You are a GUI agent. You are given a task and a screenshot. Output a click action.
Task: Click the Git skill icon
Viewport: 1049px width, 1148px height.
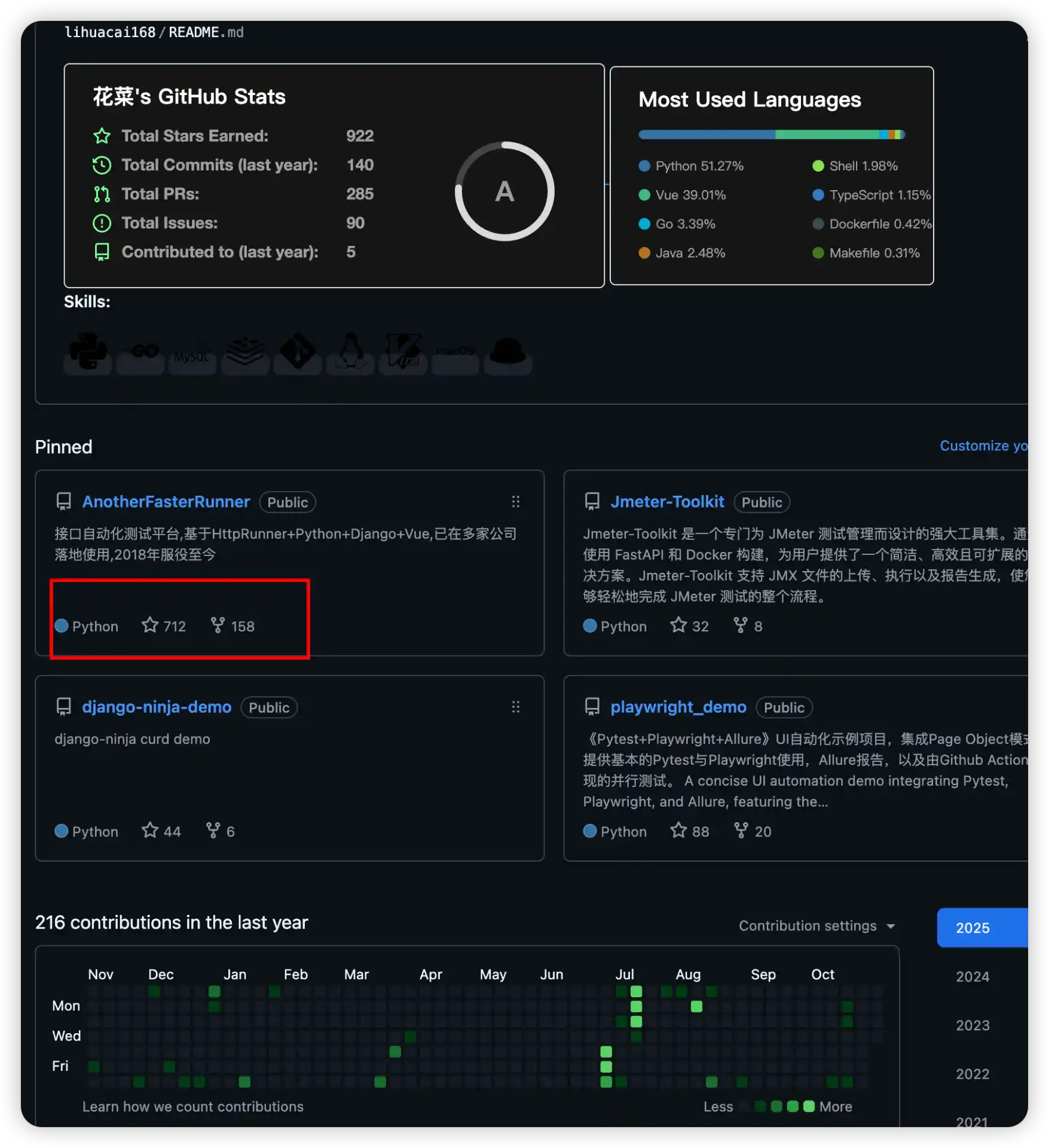(298, 353)
